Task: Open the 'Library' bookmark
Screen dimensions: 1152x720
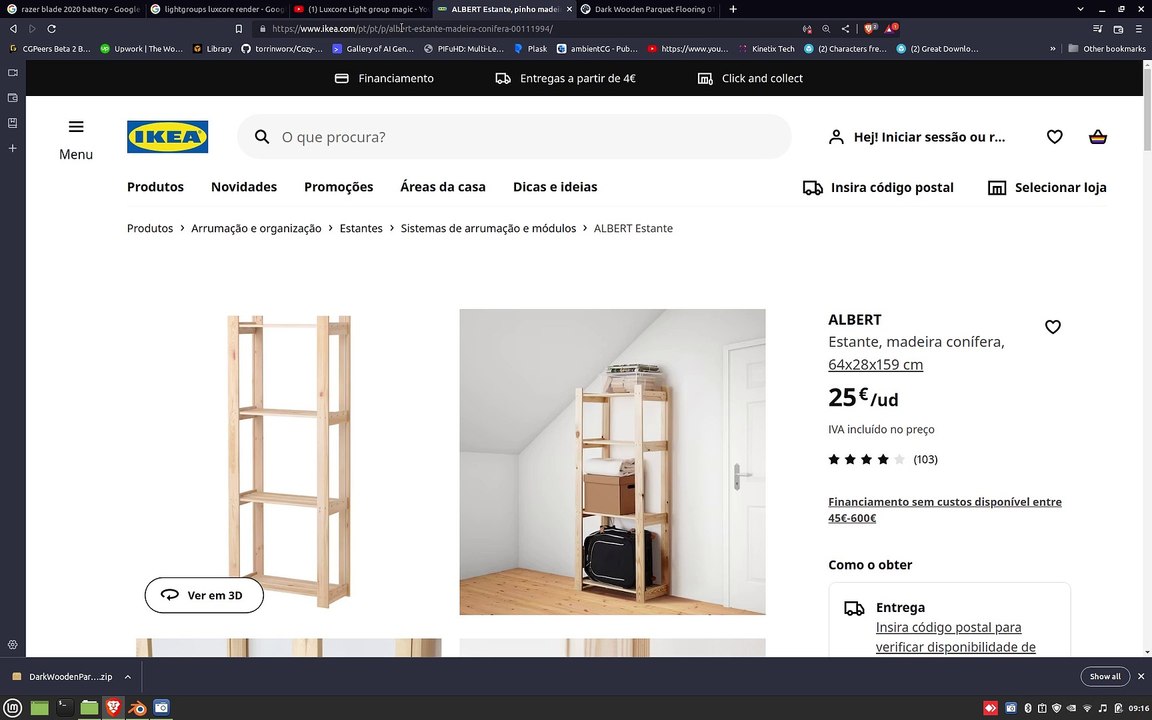Action: pos(212,48)
